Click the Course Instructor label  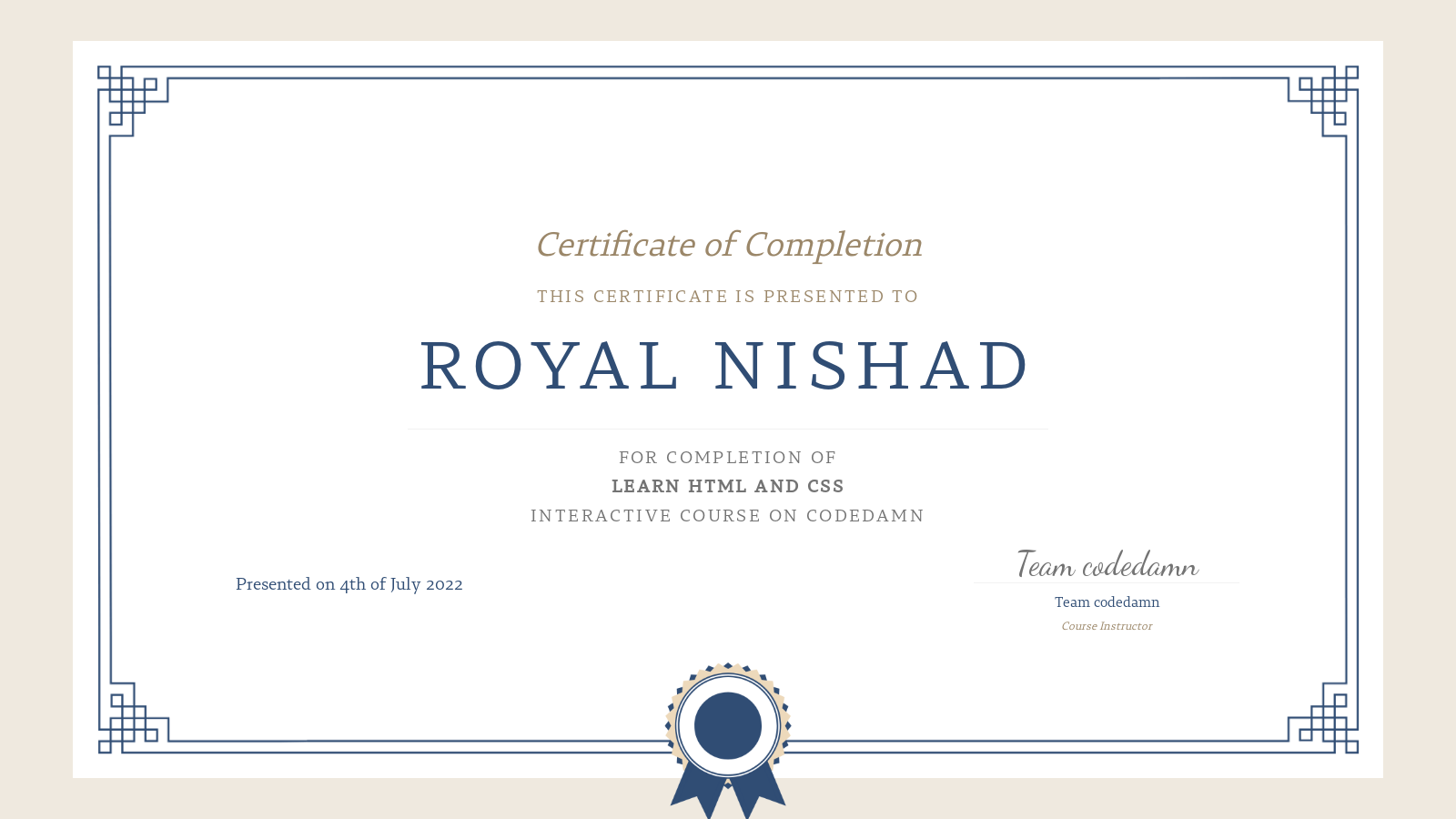click(1107, 626)
